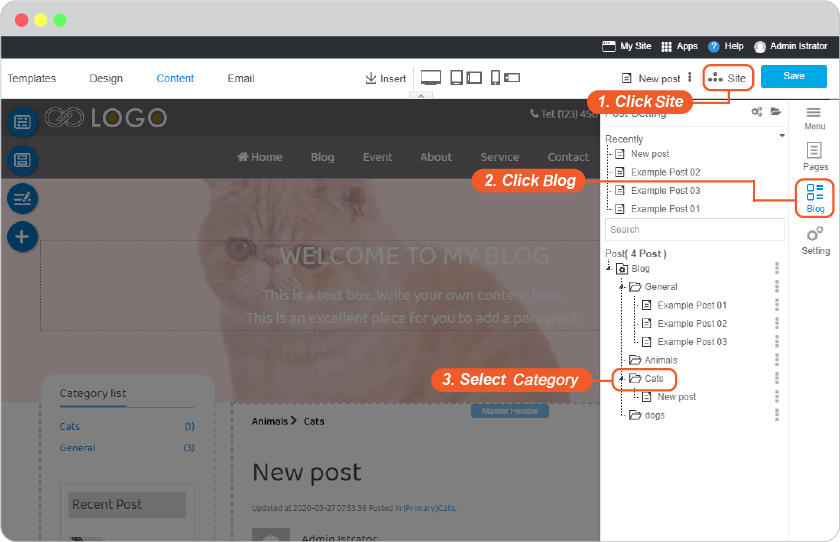Image resolution: width=840 pixels, height=542 pixels.
Task: Click the Master Header label
Action: point(510,411)
